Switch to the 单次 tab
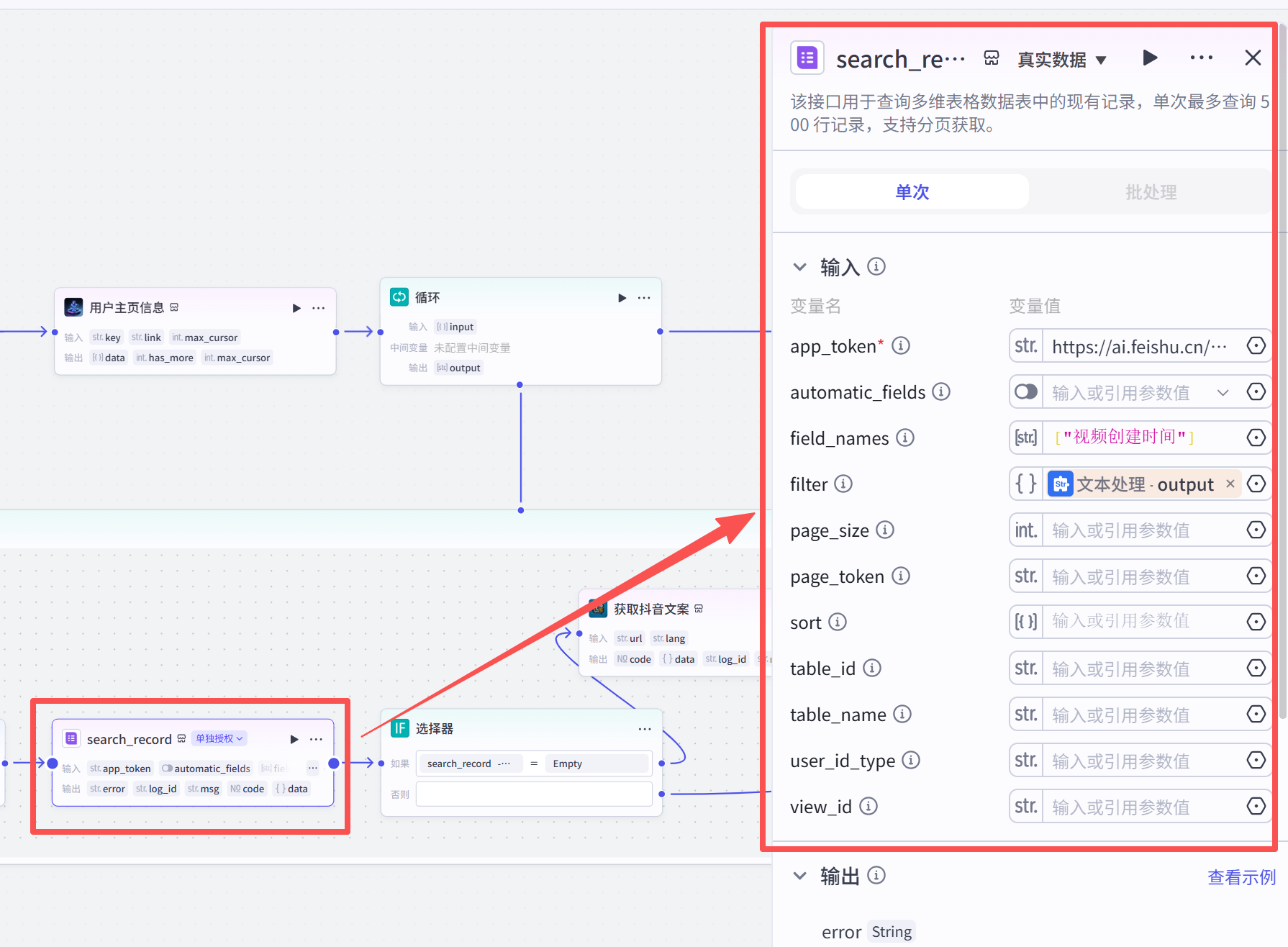The image size is (1288, 947). pos(912,192)
